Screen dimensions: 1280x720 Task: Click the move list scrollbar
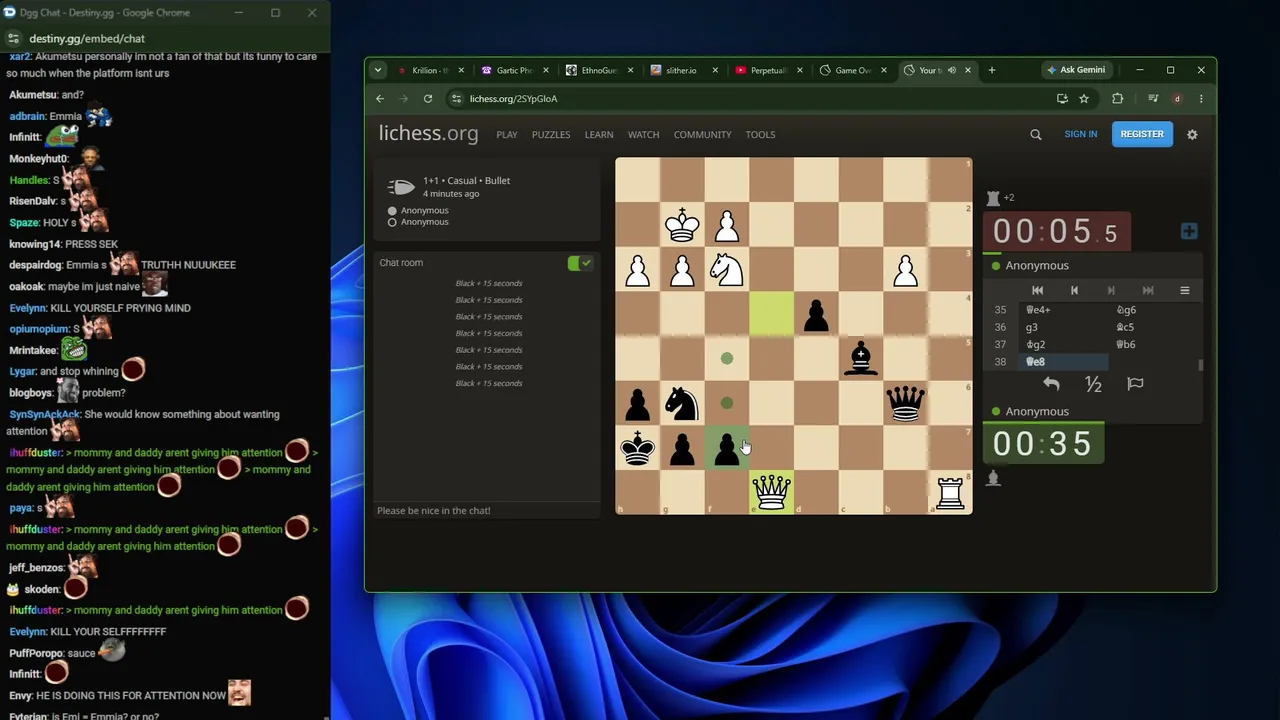pyautogui.click(x=1199, y=364)
